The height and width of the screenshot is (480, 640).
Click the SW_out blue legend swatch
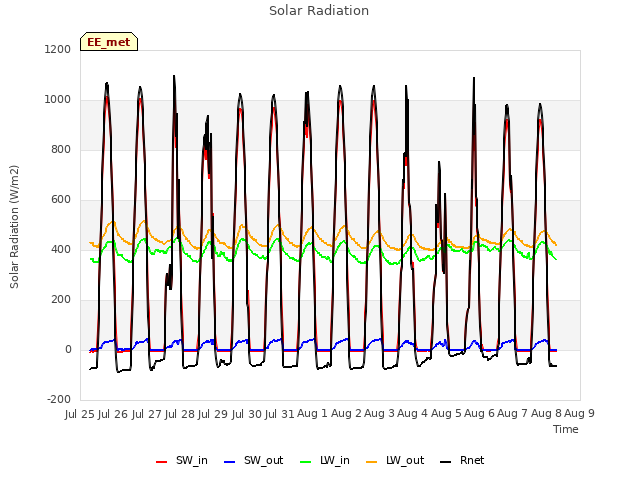(230, 462)
